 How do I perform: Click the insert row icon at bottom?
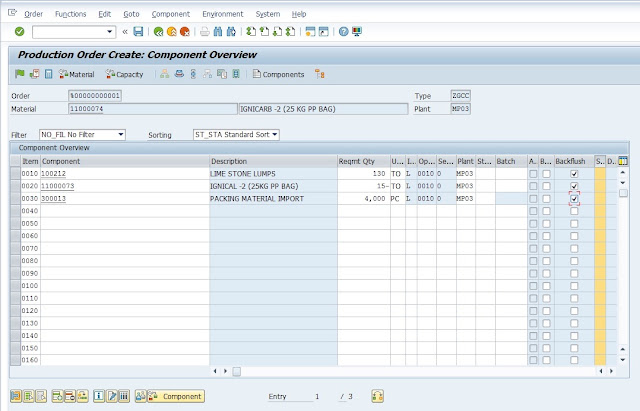coord(57,396)
